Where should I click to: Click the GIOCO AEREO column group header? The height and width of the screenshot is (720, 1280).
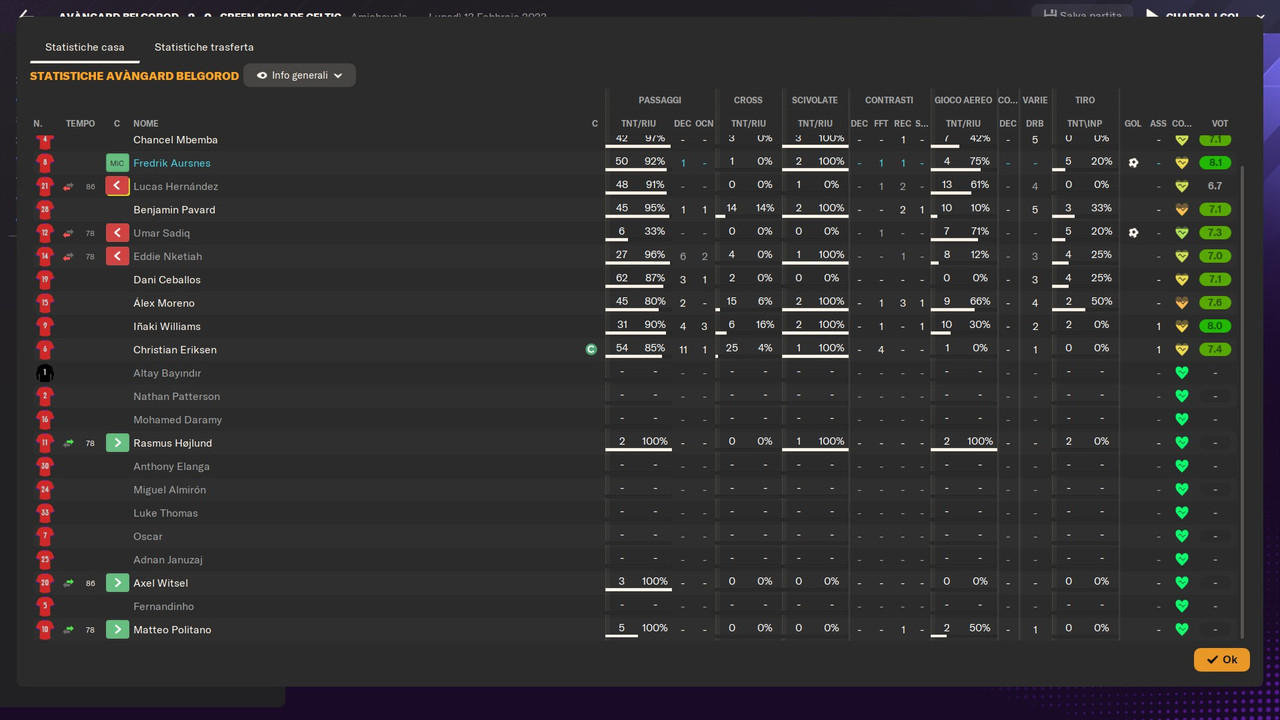tap(963, 100)
